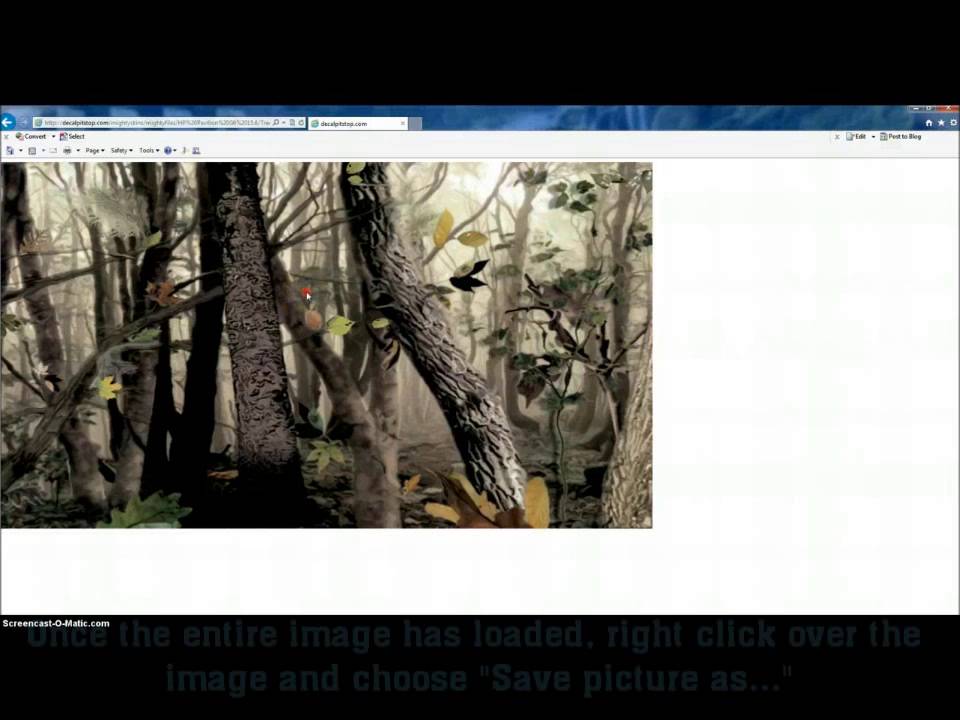
Task: Open a new blank tab
Action: (415, 124)
